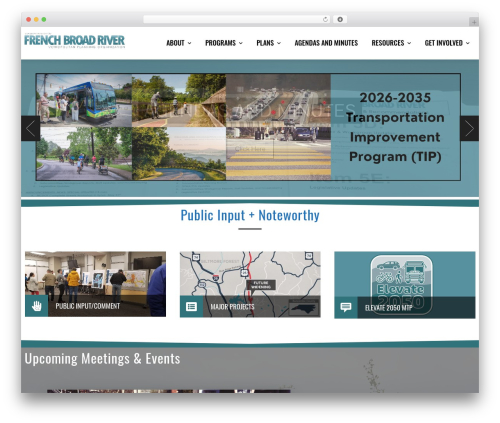Viewport: 500px width, 423px height.
Task: Expand the About dropdown chevron
Action: pos(189,43)
